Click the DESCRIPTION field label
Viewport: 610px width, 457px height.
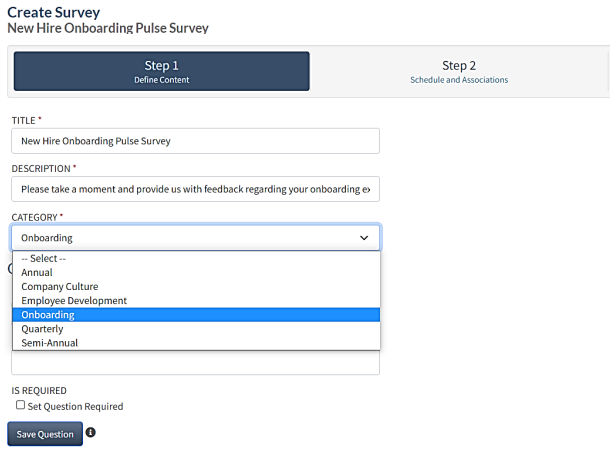(x=41, y=168)
